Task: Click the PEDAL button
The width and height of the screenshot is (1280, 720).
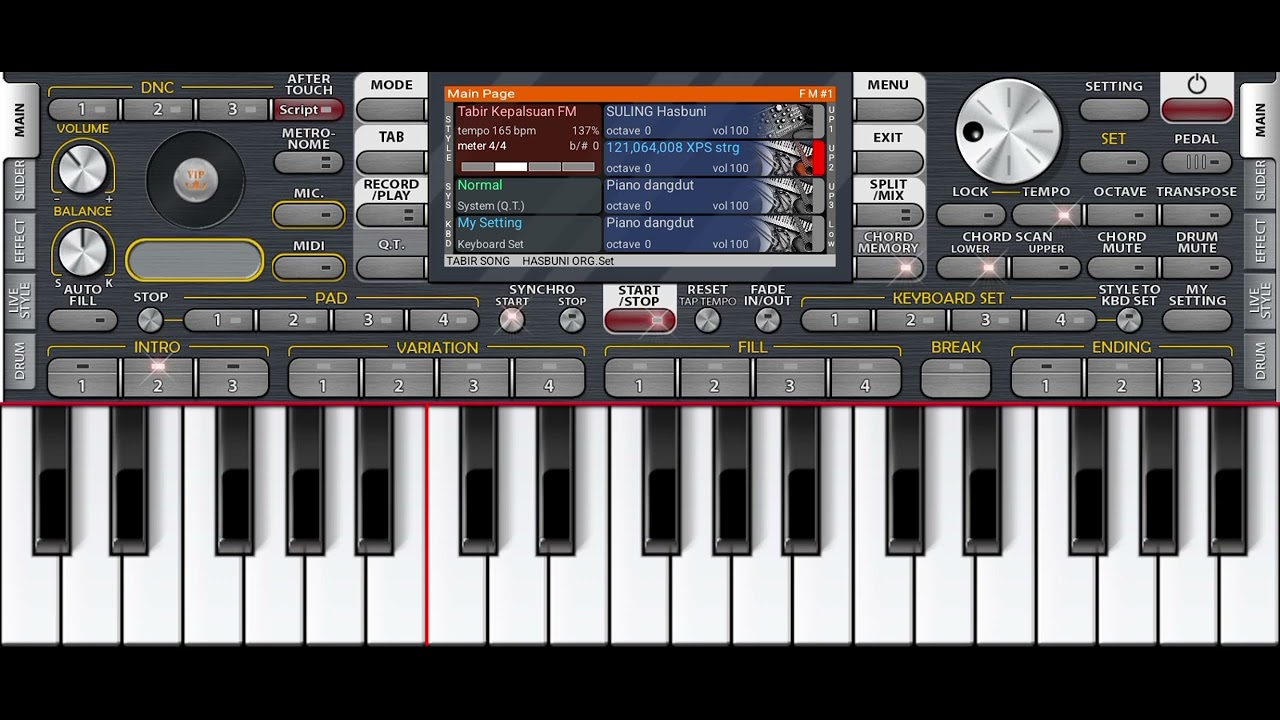Action: 1197,162
